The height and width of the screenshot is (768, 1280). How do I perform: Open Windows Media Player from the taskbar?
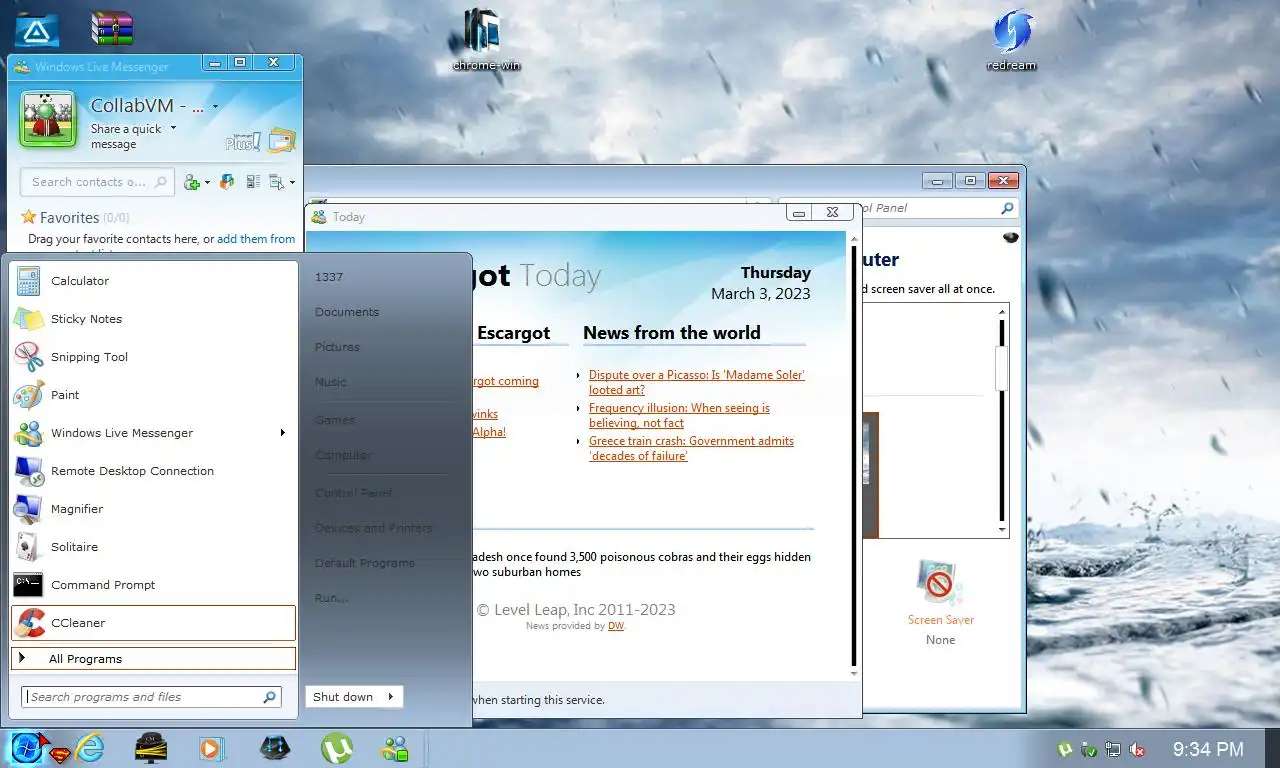click(x=212, y=748)
